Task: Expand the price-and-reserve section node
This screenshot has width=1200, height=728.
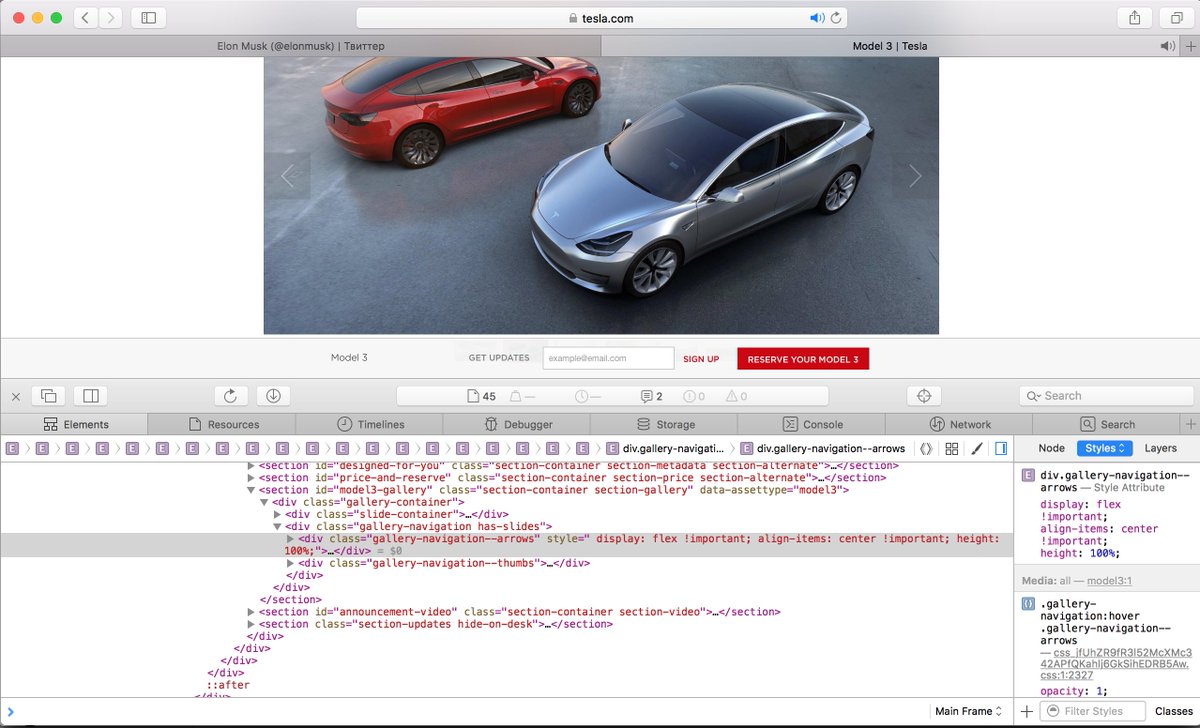Action: 252,478
